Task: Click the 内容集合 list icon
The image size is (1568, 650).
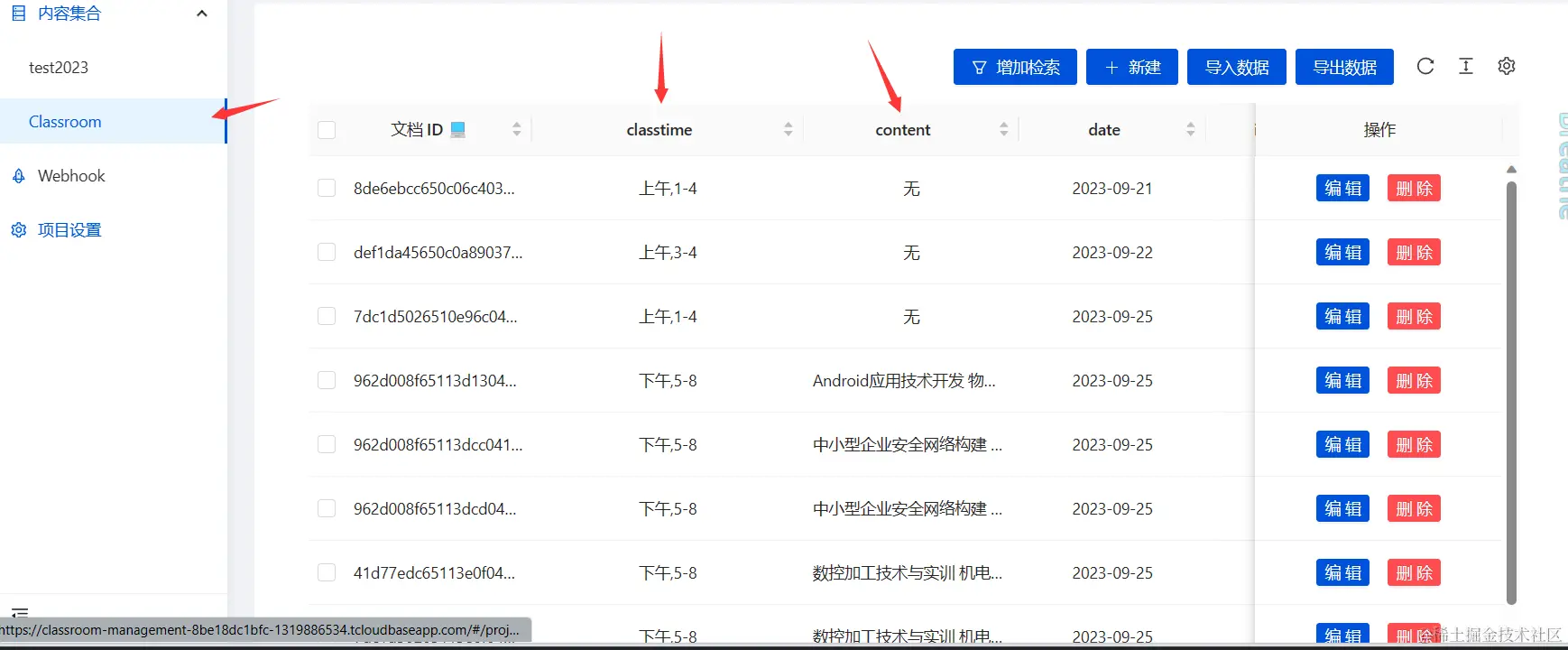Action: coord(18,14)
